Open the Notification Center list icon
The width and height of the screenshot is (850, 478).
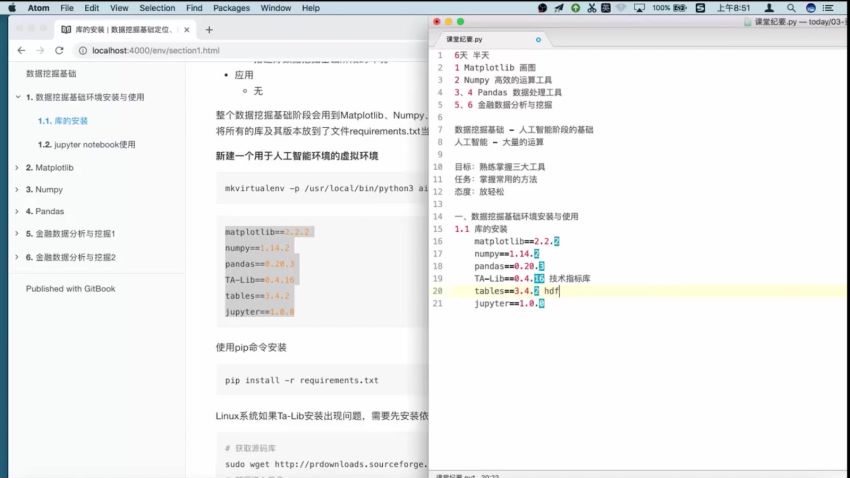pos(828,8)
